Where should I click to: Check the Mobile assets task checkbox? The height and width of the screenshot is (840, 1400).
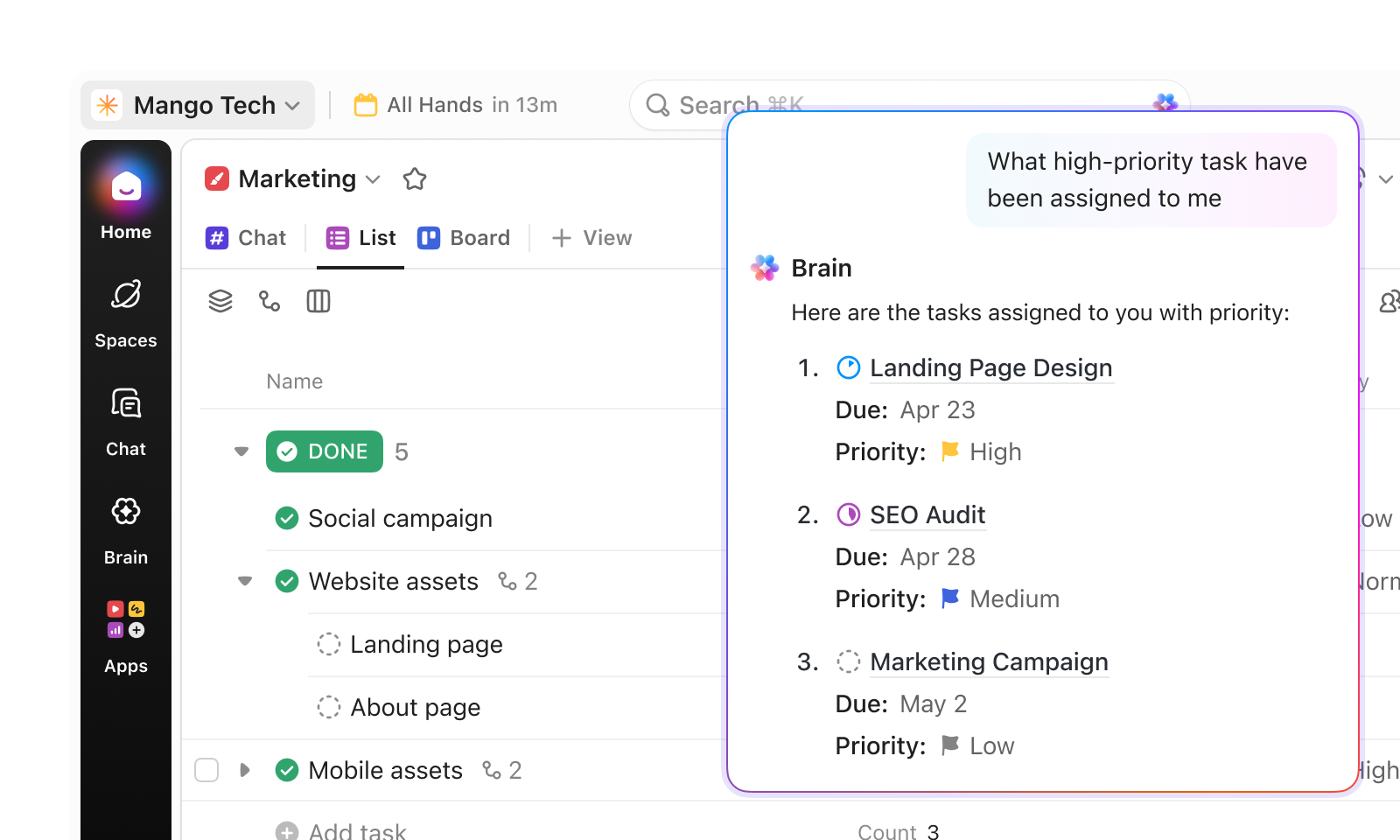(x=206, y=770)
